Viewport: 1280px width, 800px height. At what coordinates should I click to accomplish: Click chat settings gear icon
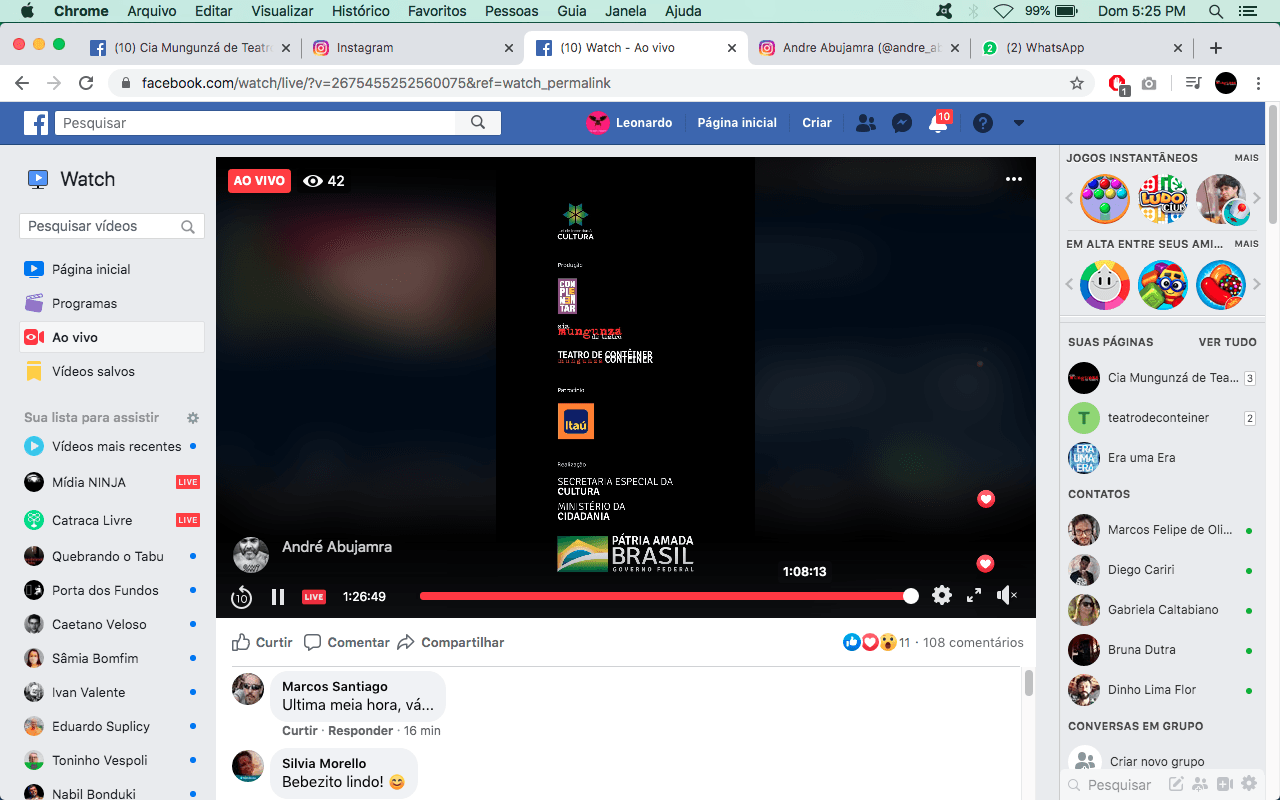tap(1248, 785)
